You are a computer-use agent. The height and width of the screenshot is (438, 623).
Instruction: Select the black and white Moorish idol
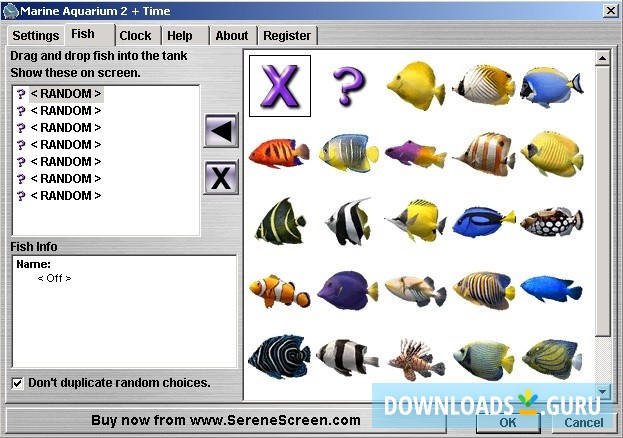[348, 221]
